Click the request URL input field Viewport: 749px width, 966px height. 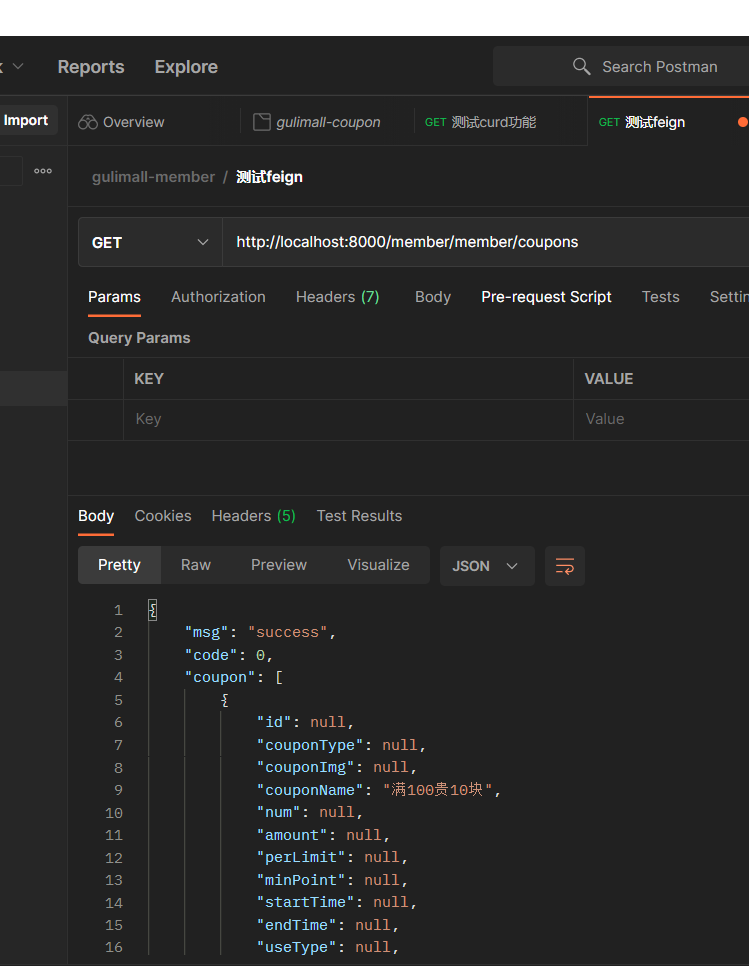tap(485, 242)
